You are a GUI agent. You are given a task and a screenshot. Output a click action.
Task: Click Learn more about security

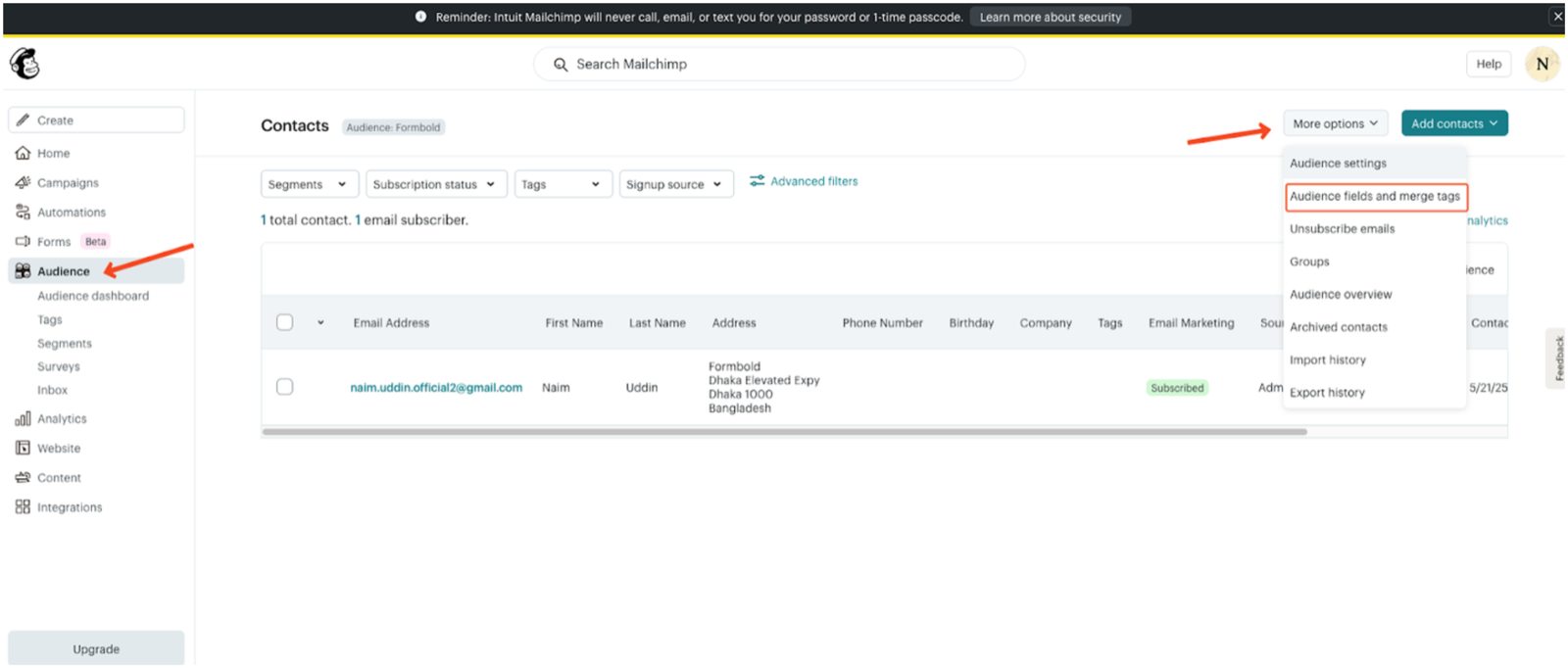coord(1050,17)
